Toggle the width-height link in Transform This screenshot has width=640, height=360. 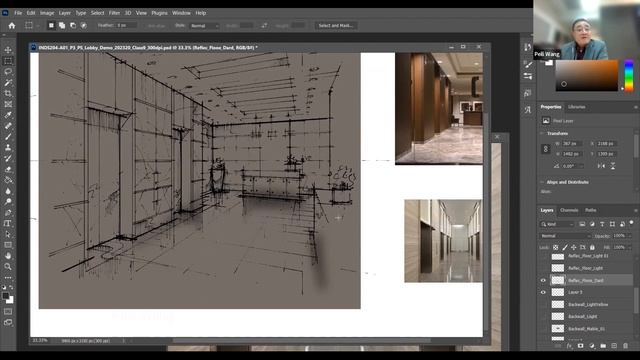[x=546, y=149]
